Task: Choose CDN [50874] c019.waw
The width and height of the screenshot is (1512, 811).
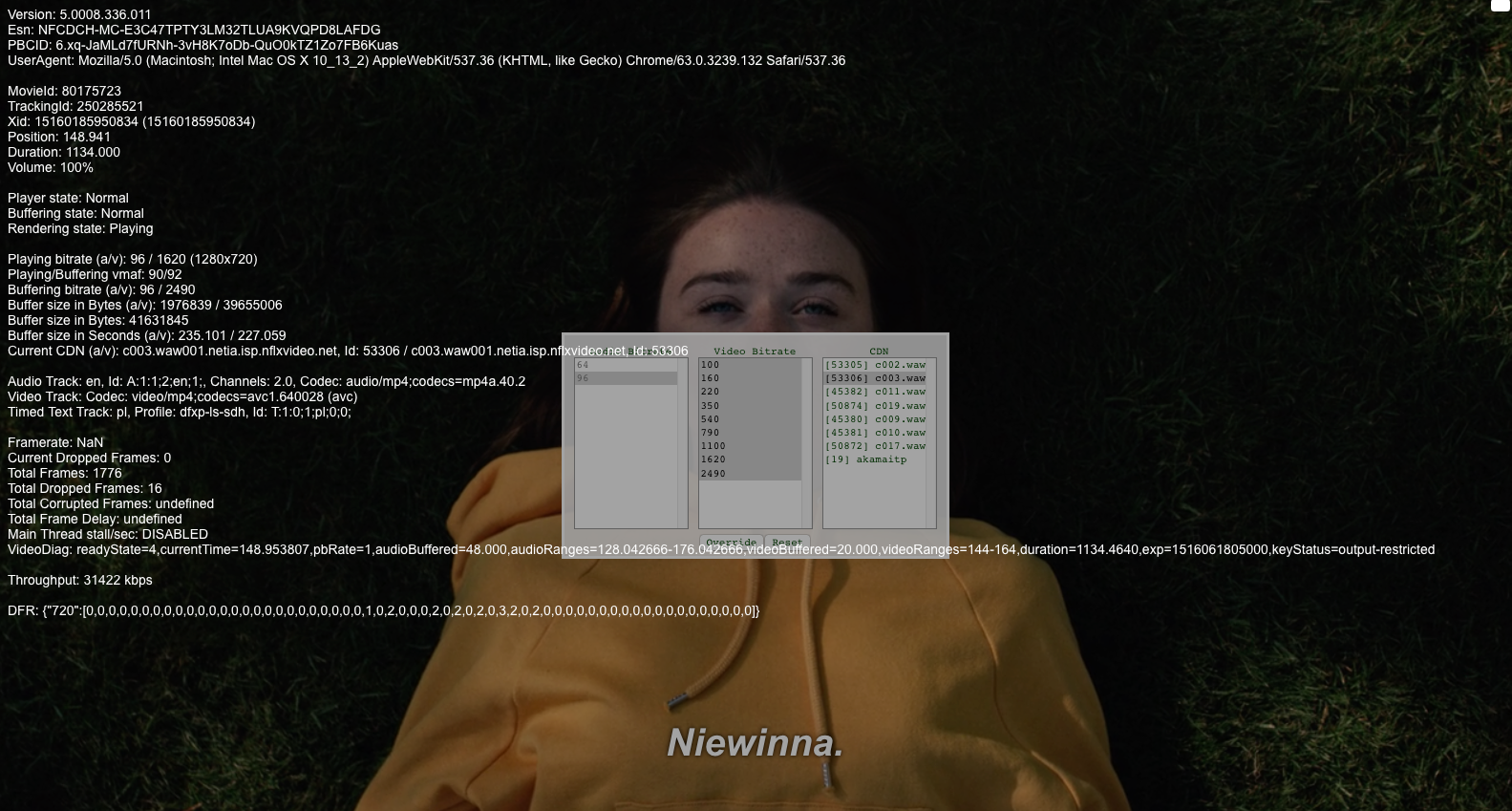Action: pos(875,406)
